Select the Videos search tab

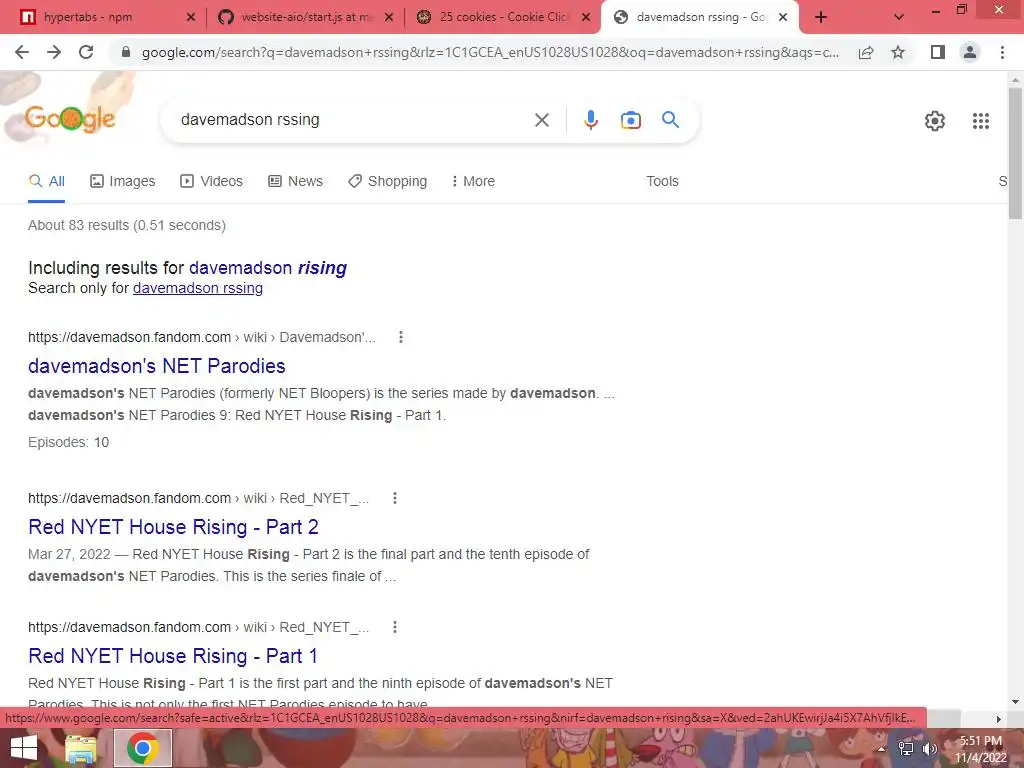(212, 181)
